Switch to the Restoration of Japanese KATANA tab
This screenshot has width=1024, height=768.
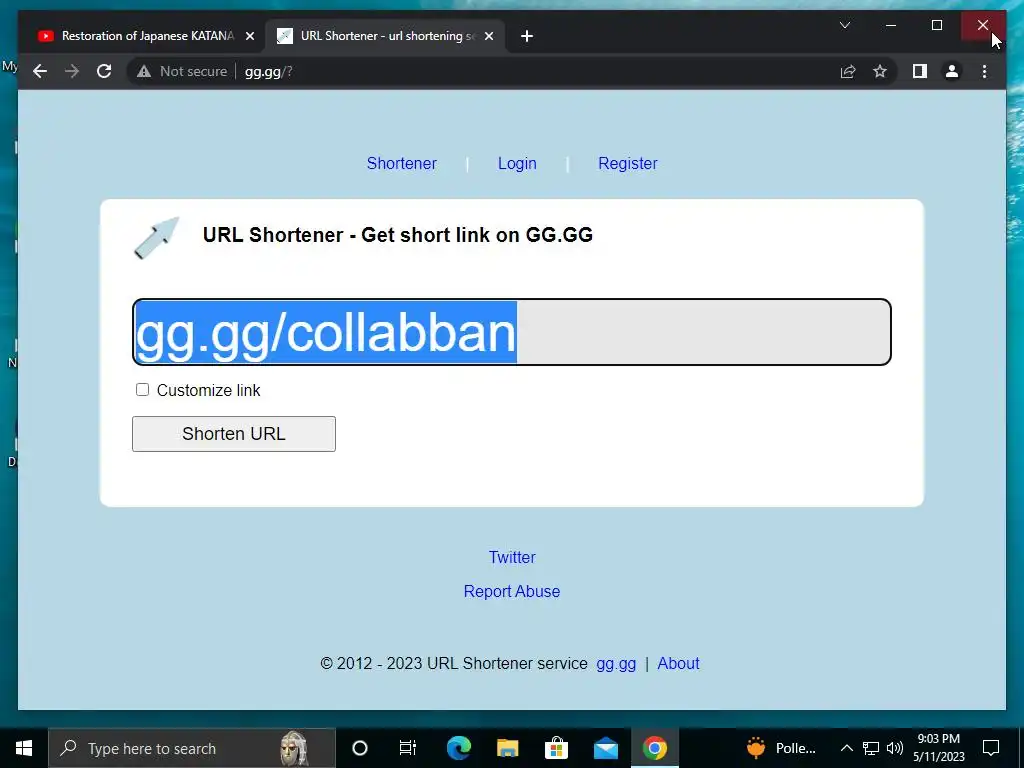146,36
